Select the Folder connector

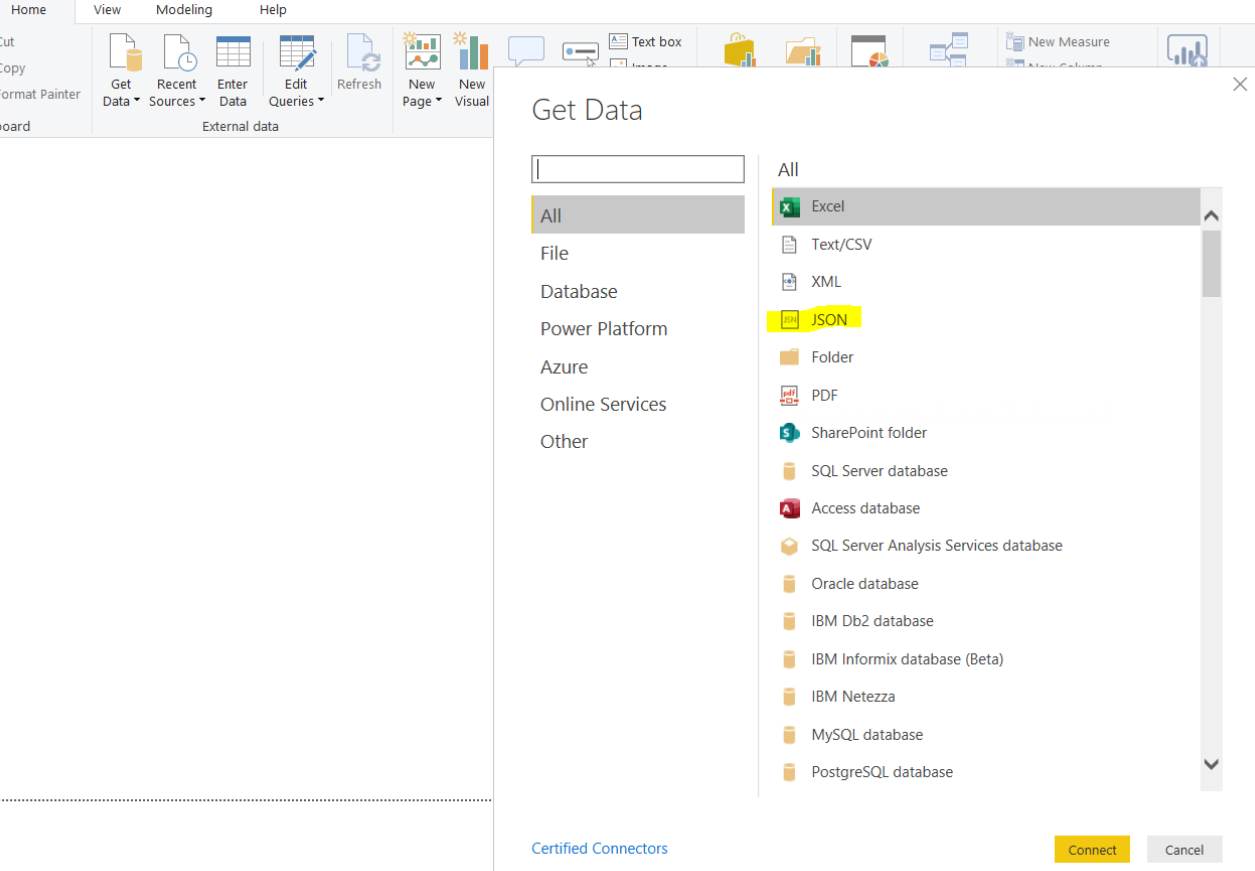point(985,357)
